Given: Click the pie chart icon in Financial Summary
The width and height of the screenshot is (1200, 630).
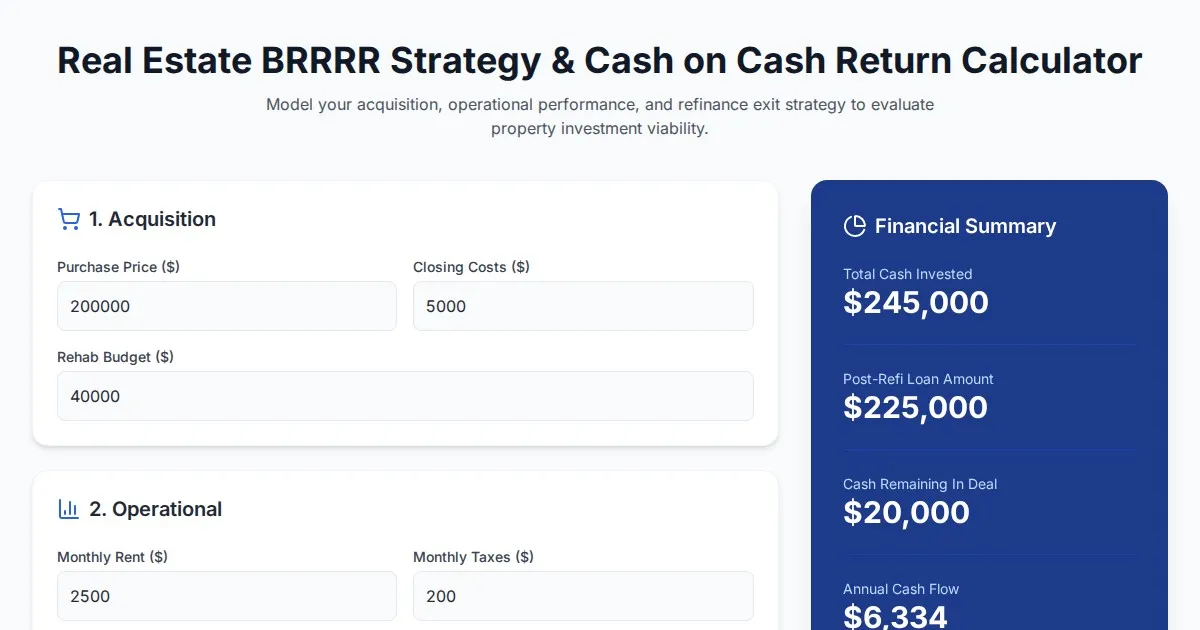Looking at the screenshot, I should tap(855, 226).
